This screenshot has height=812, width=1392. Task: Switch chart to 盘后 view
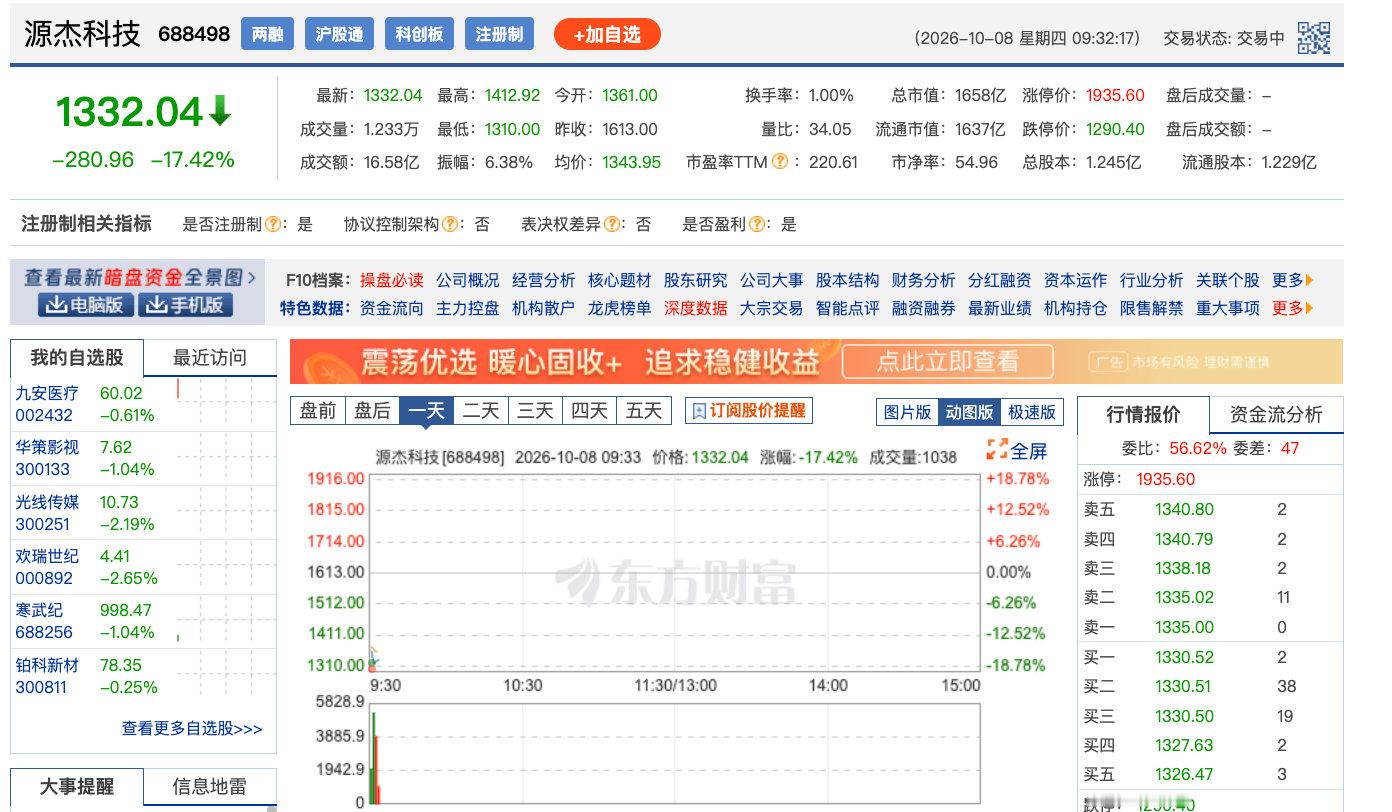(x=372, y=410)
